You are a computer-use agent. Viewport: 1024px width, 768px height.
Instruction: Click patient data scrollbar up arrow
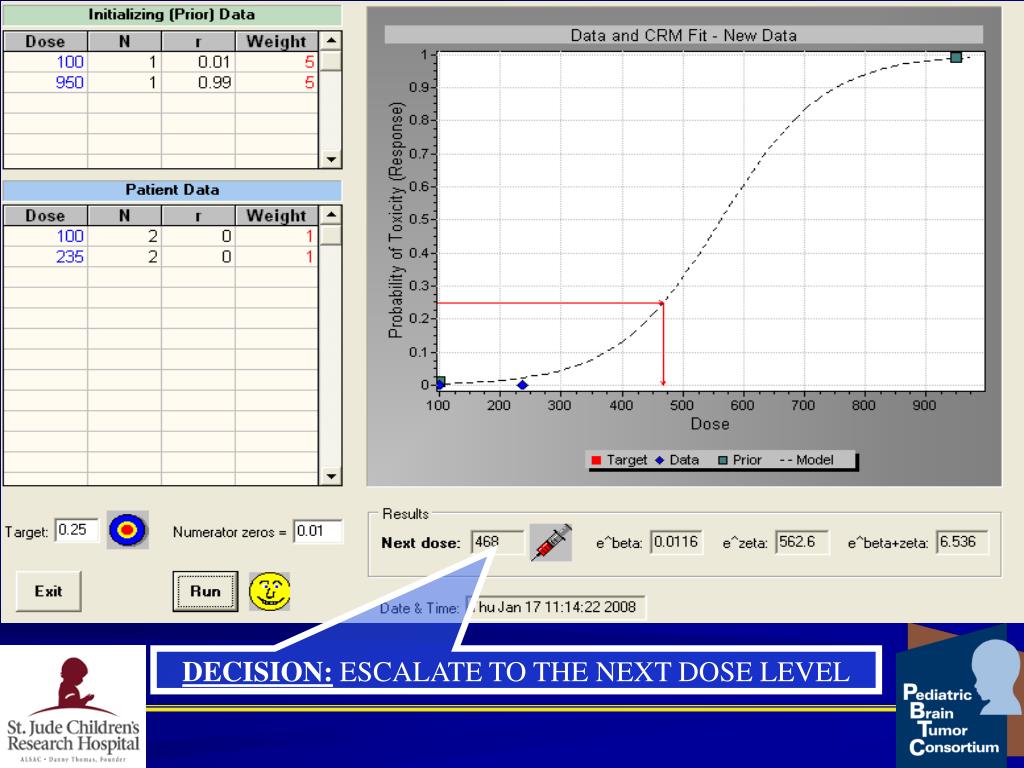tap(331, 215)
